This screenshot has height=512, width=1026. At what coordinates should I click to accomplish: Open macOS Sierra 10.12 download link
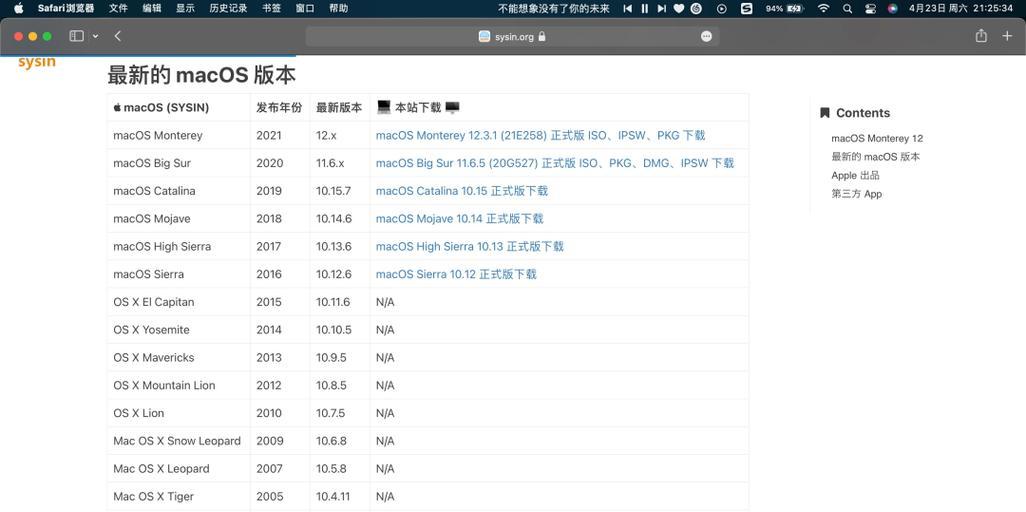(x=456, y=274)
